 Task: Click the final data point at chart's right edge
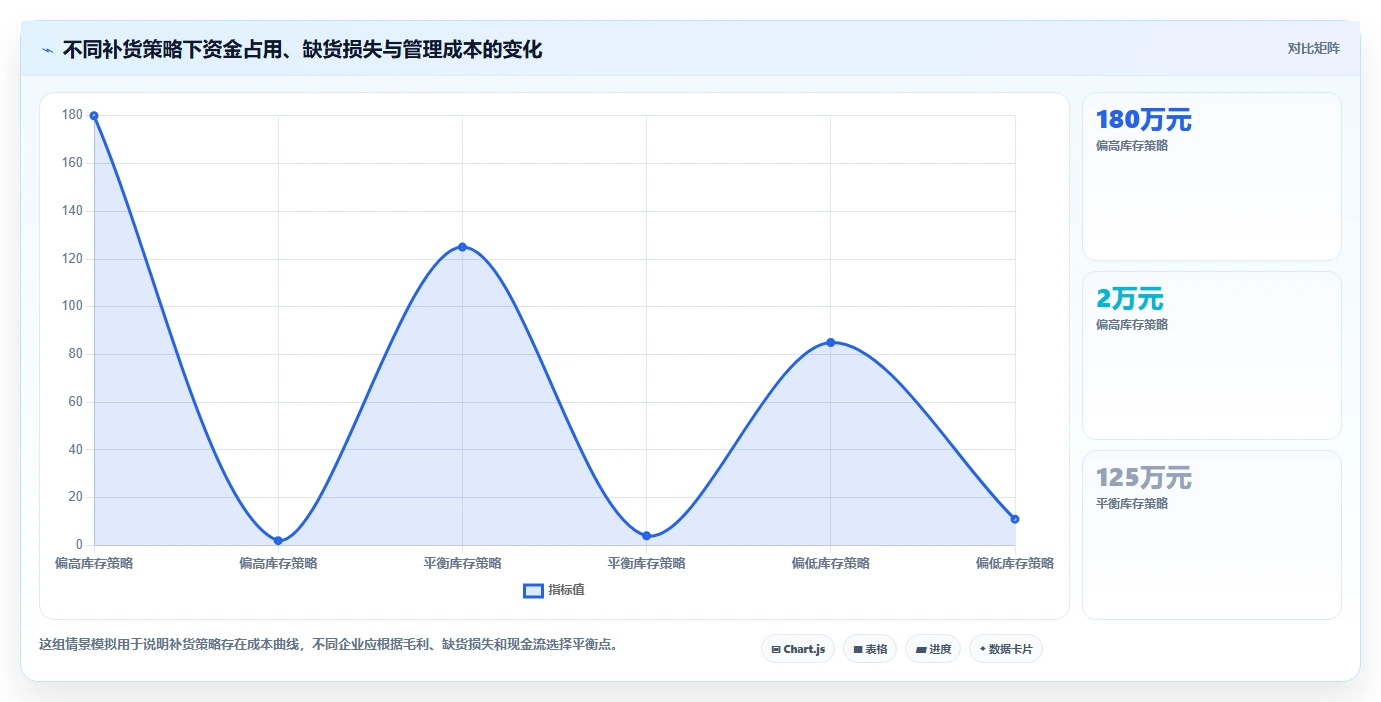click(1014, 519)
